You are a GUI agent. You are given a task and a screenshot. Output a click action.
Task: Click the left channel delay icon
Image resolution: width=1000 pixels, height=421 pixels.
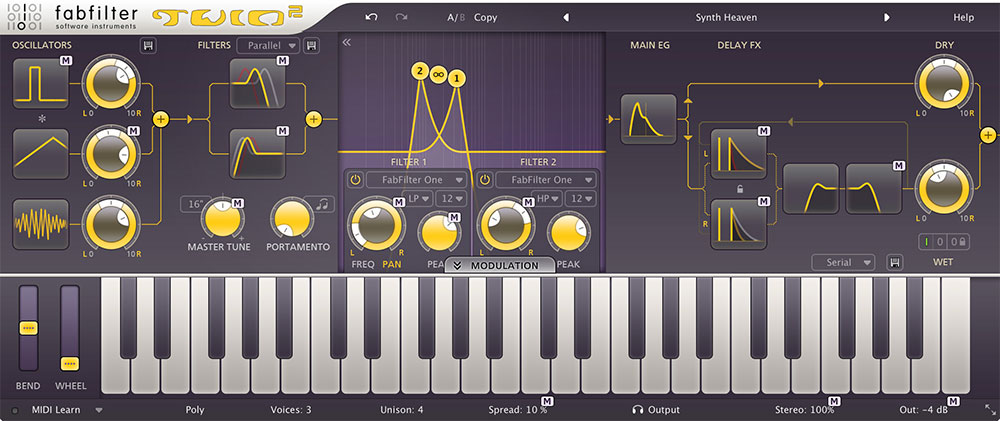739,154
